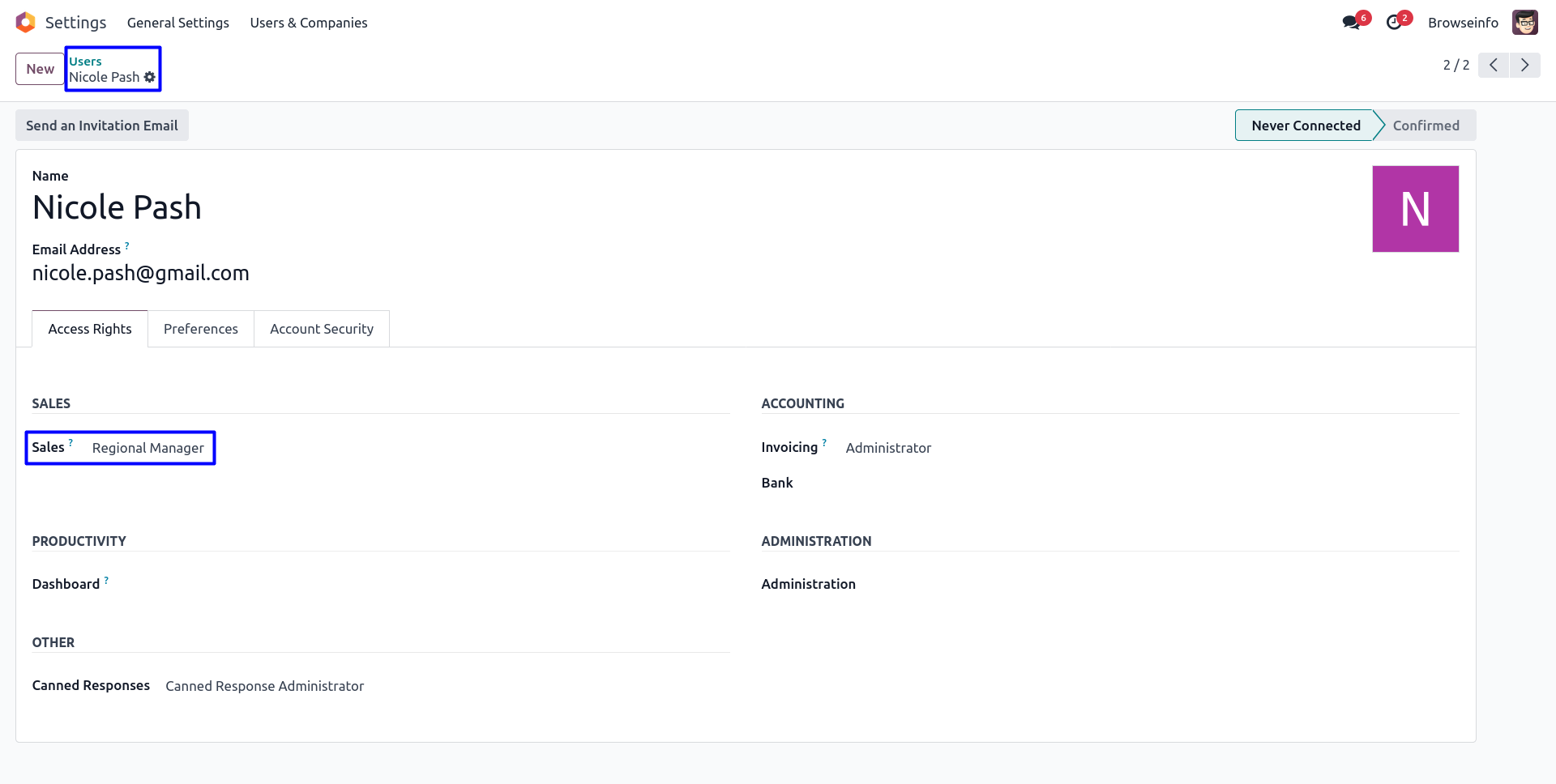Go to previous user record arrow
Screen dimensions: 1556x784
pos(1493,65)
